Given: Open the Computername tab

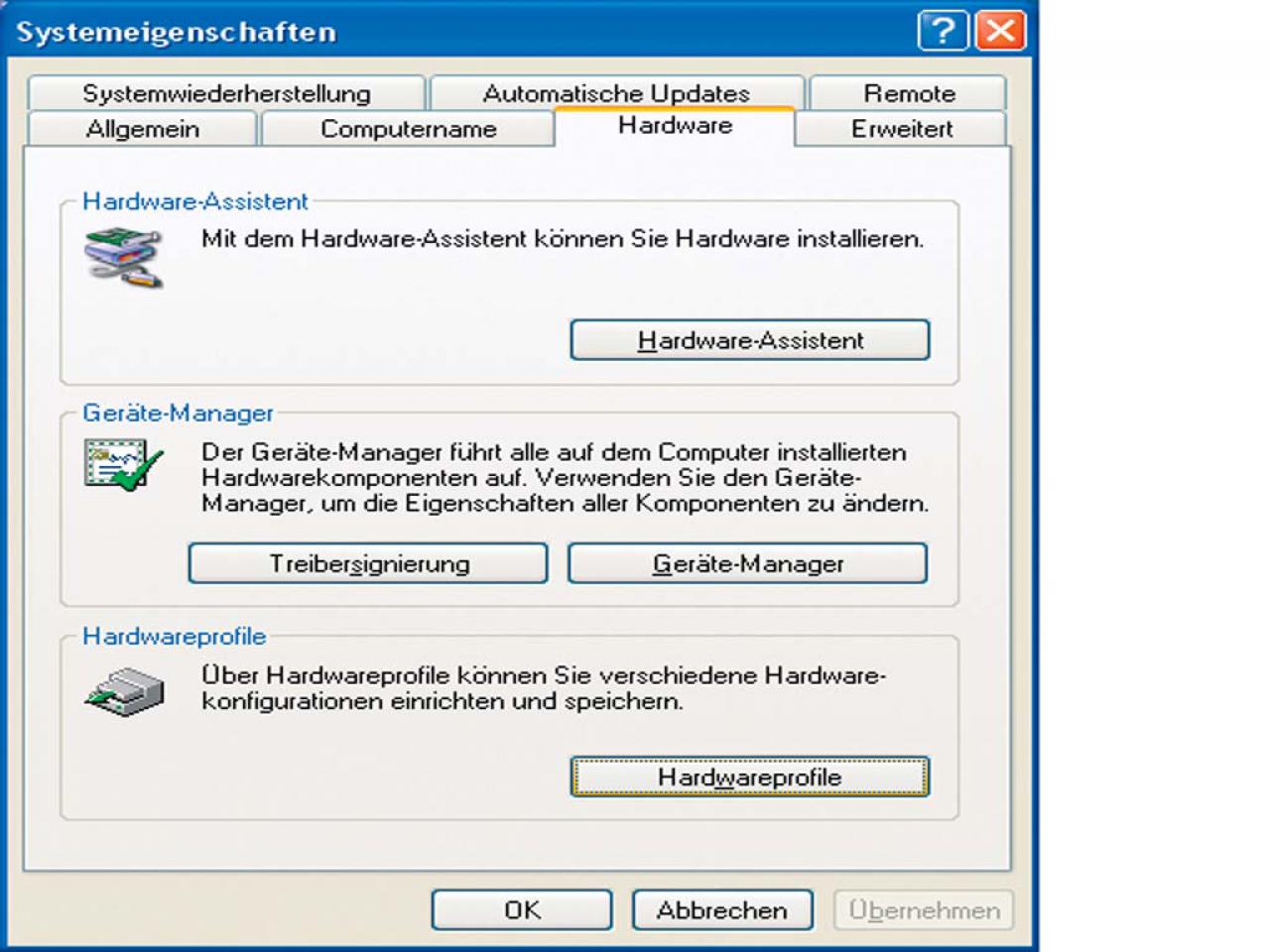Looking at the screenshot, I should click(408, 129).
